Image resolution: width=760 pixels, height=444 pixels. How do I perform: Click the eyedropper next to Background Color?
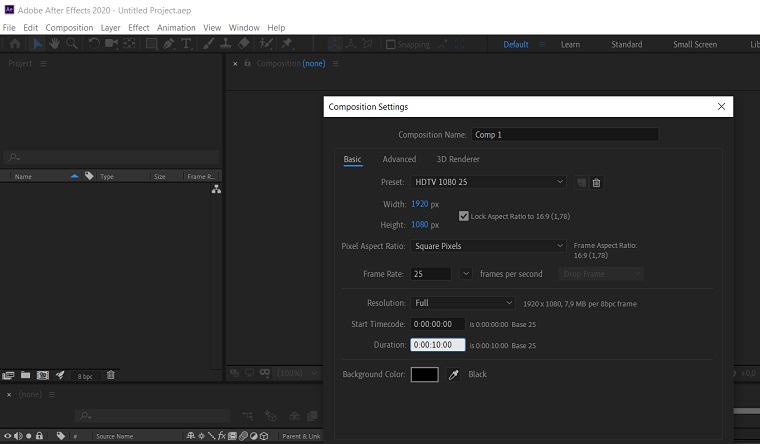[x=453, y=374]
